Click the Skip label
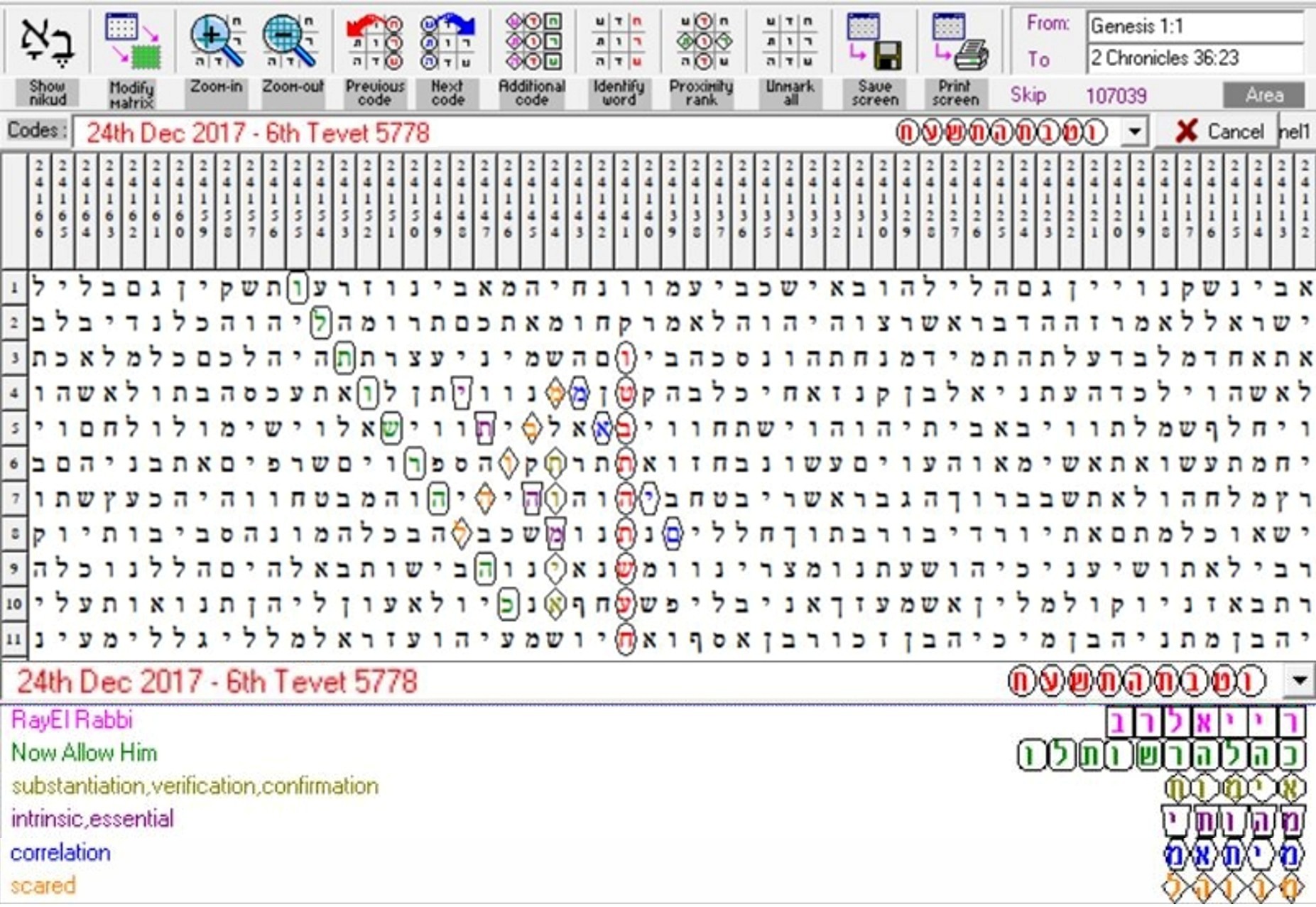The width and height of the screenshot is (1316, 907). (x=1028, y=95)
